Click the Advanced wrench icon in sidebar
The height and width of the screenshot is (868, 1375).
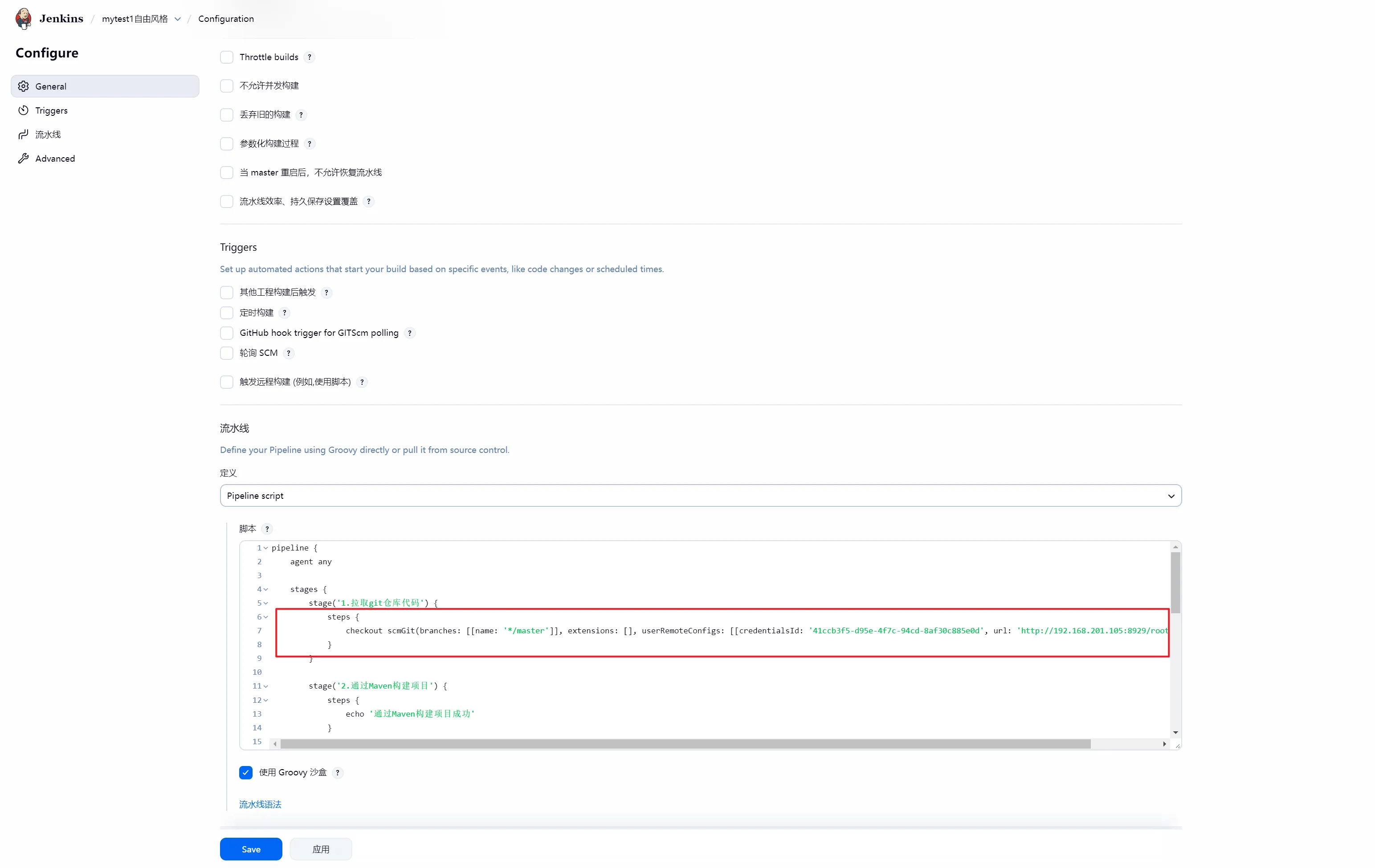tap(24, 158)
